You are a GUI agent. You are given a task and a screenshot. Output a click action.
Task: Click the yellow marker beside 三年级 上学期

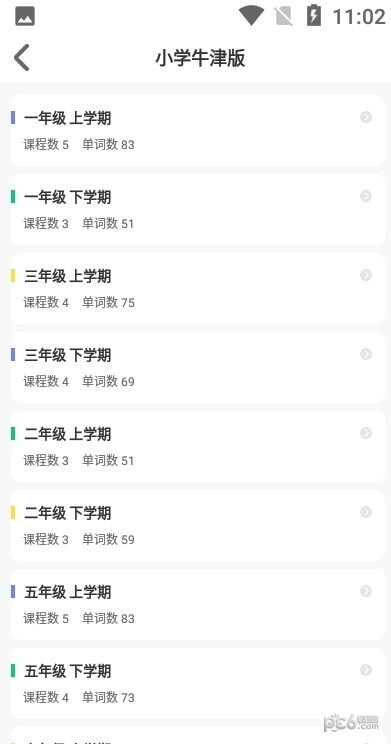click(13, 276)
